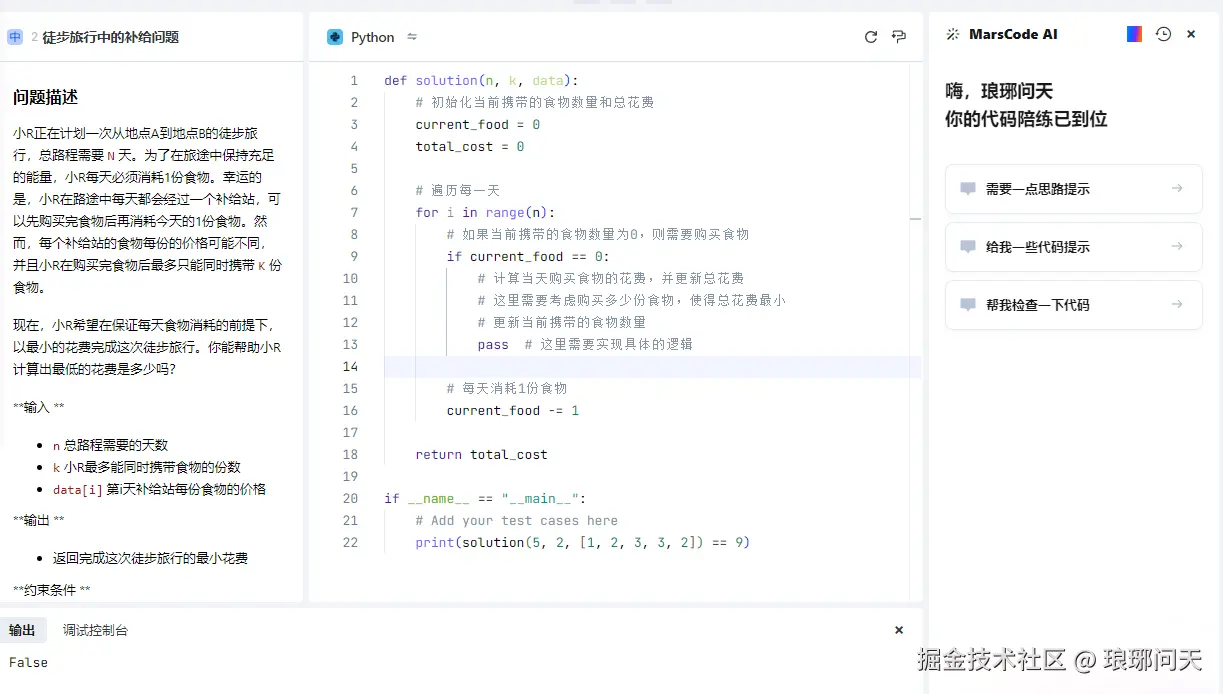This screenshot has height=694, width=1223.
Task: Expand the arrow on 给我一些代码提示 card
Action: pos(1177,246)
